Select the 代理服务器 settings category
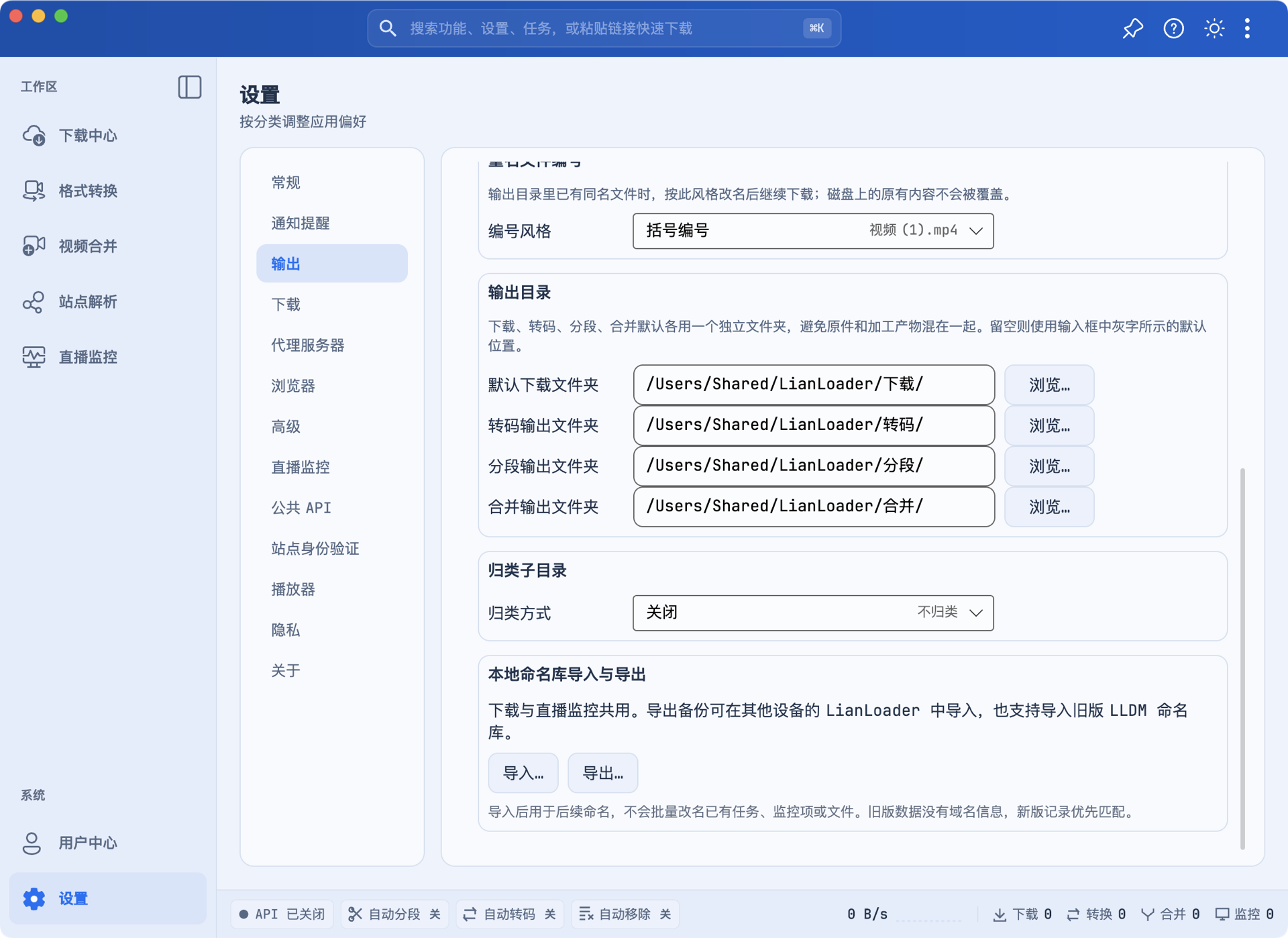Screen dimensions: 1288x938 point(332,345)
